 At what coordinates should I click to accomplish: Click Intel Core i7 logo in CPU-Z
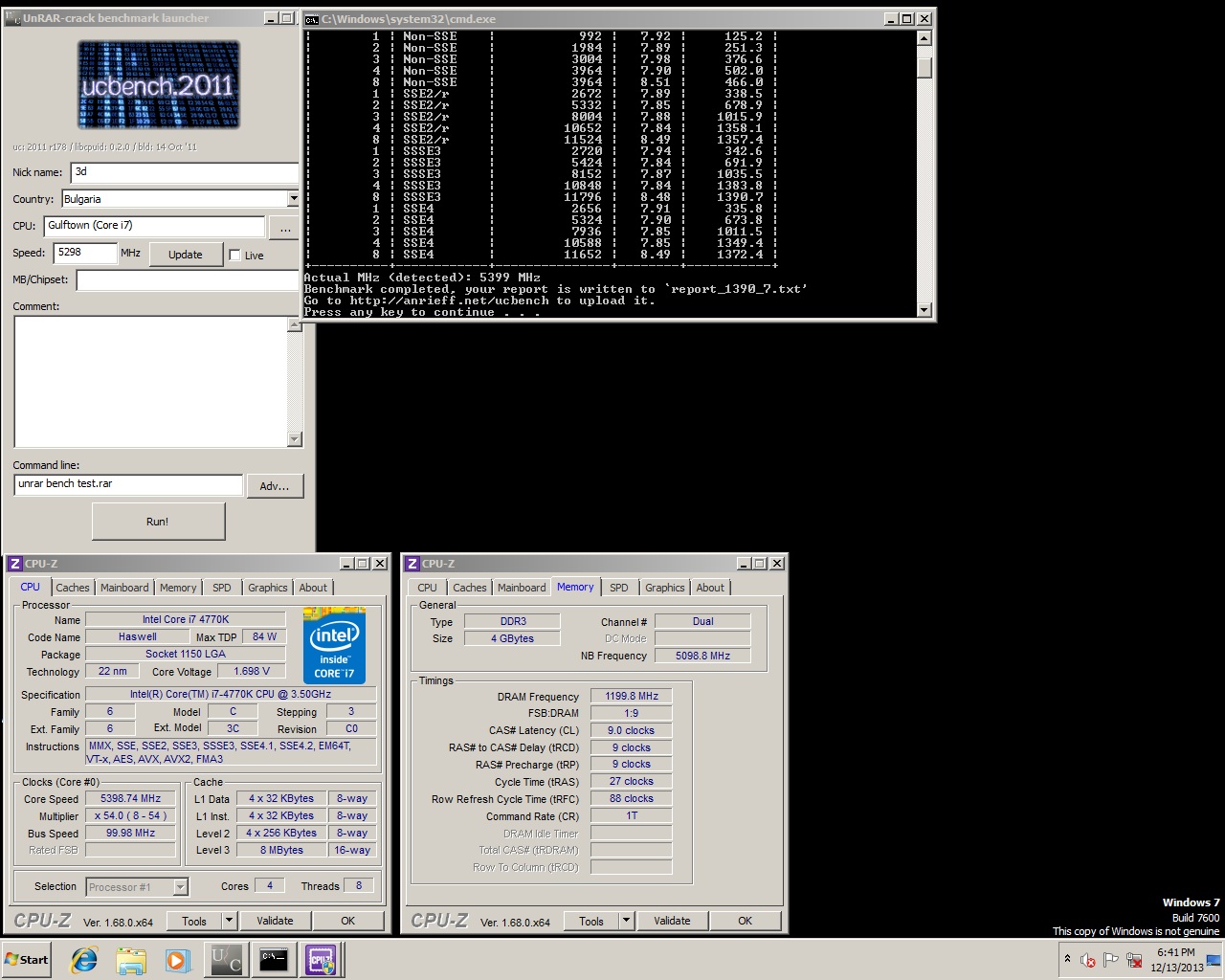coord(335,645)
